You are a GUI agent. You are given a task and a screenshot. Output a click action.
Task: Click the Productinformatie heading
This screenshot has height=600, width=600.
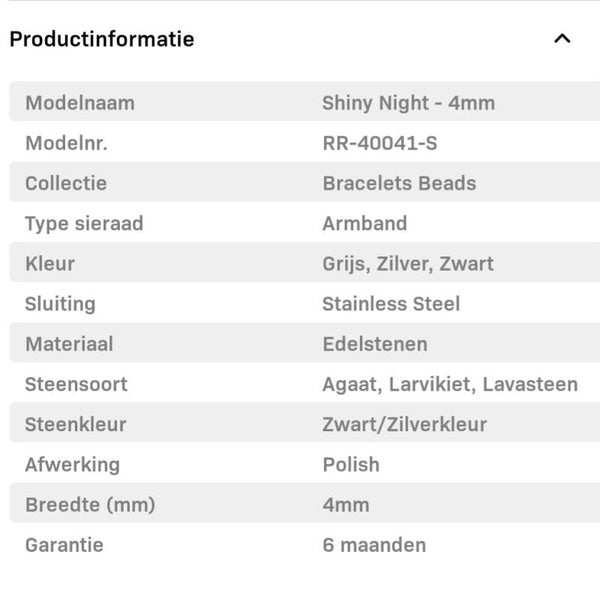[102, 39]
